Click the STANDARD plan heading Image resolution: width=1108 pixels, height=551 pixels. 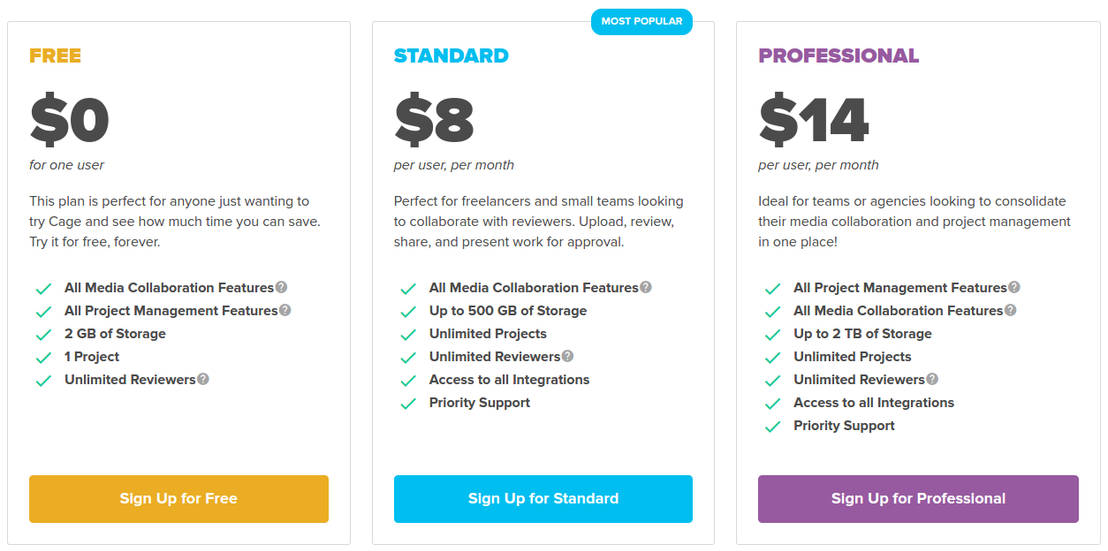click(x=451, y=56)
